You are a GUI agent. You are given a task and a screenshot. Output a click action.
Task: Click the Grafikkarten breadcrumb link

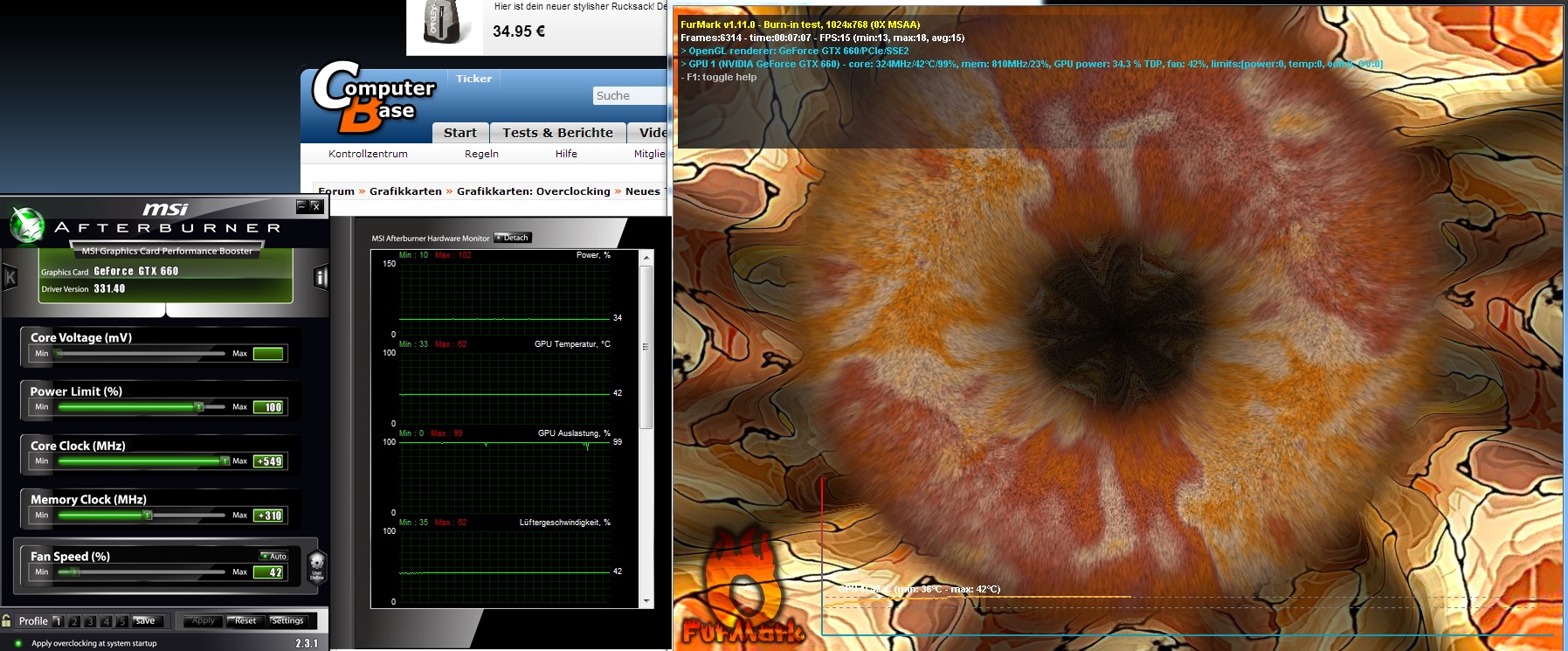tap(405, 191)
